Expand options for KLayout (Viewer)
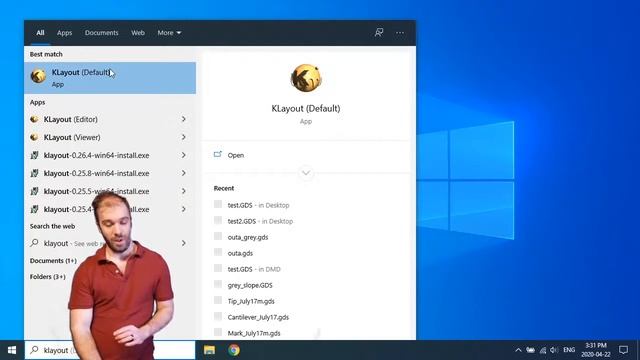This screenshot has width=640, height=360. (184, 137)
